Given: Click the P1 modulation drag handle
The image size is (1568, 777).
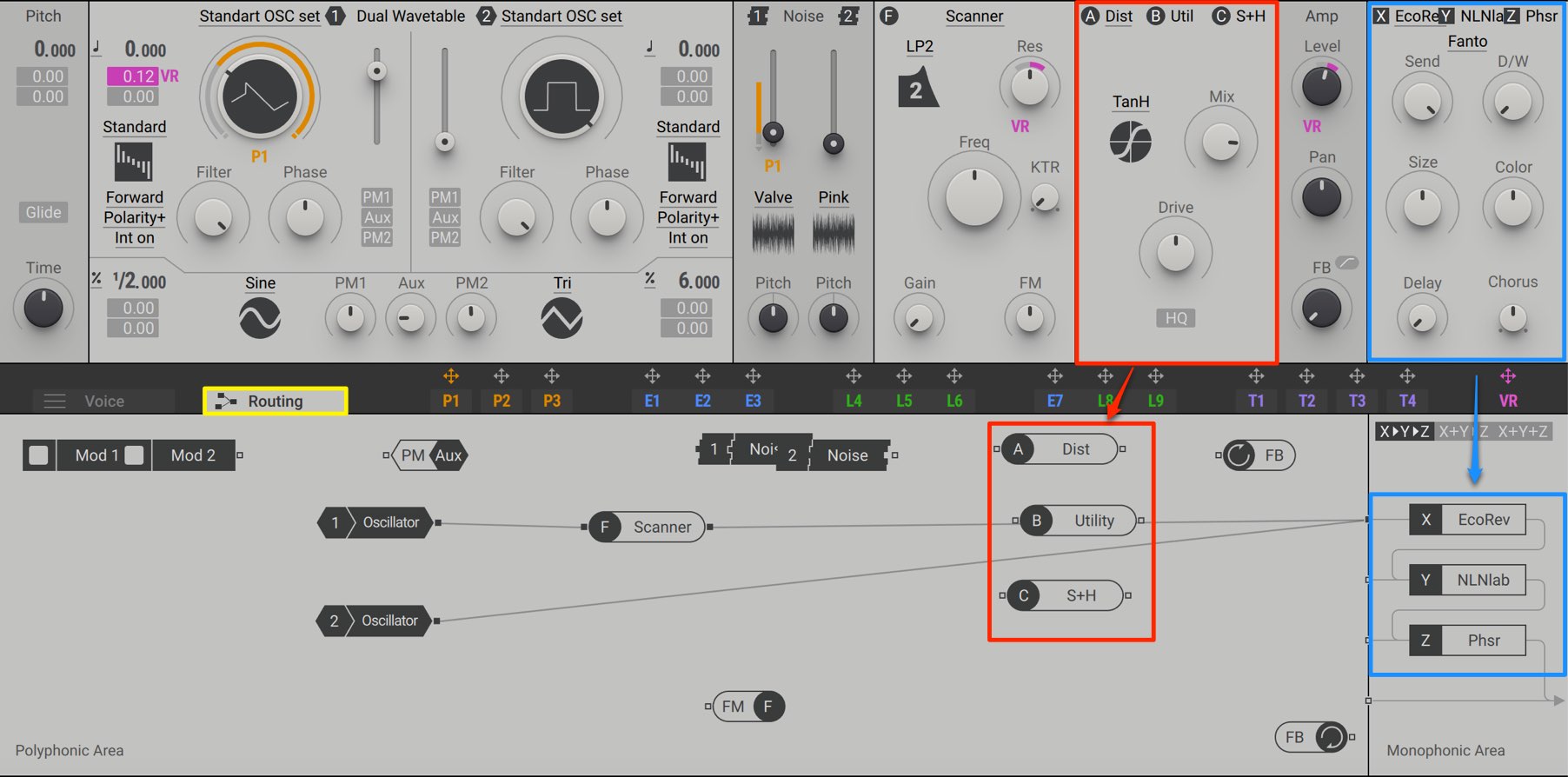Looking at the screenshot, I should click(450, 376).
